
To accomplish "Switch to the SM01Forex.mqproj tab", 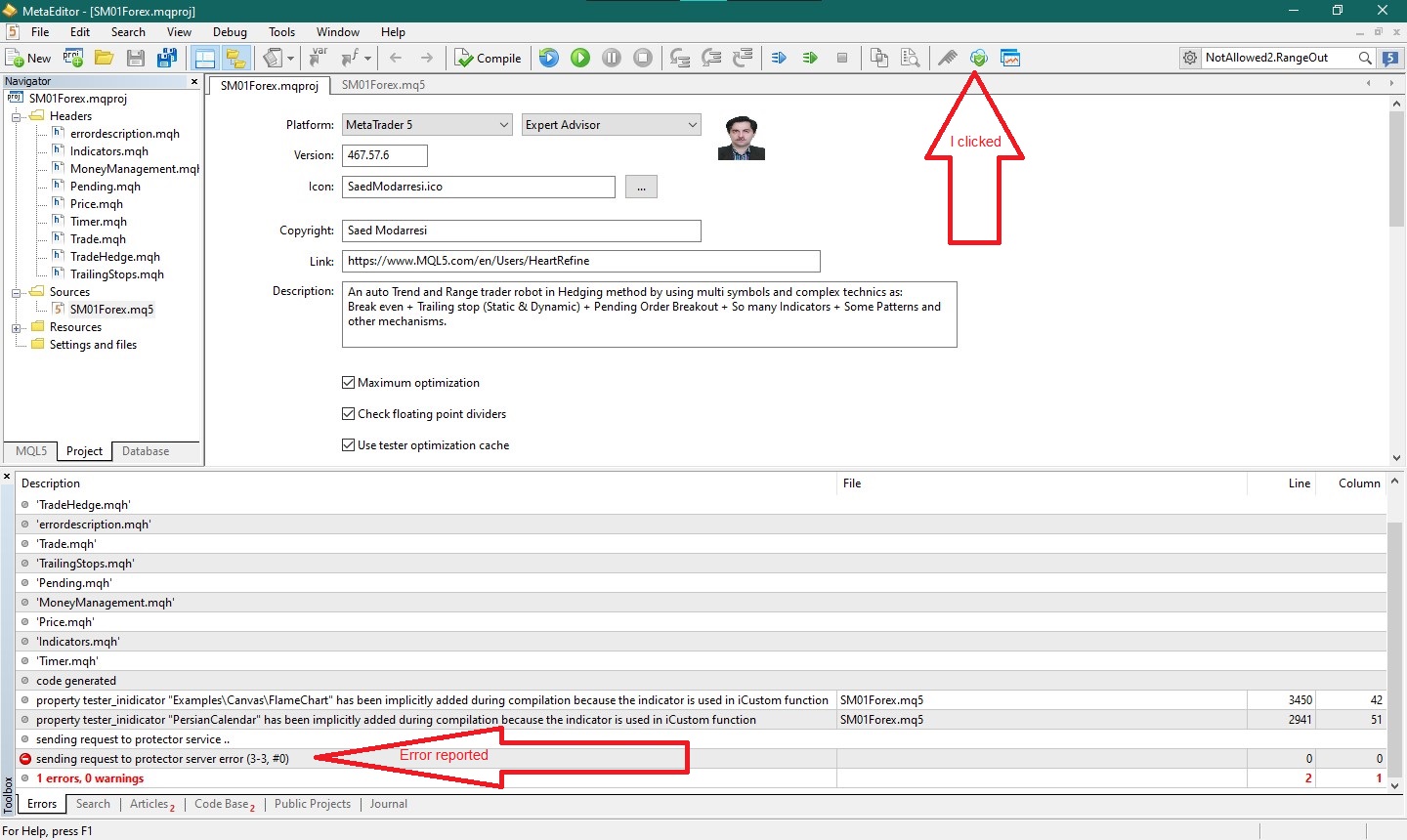I will point(270,85).
